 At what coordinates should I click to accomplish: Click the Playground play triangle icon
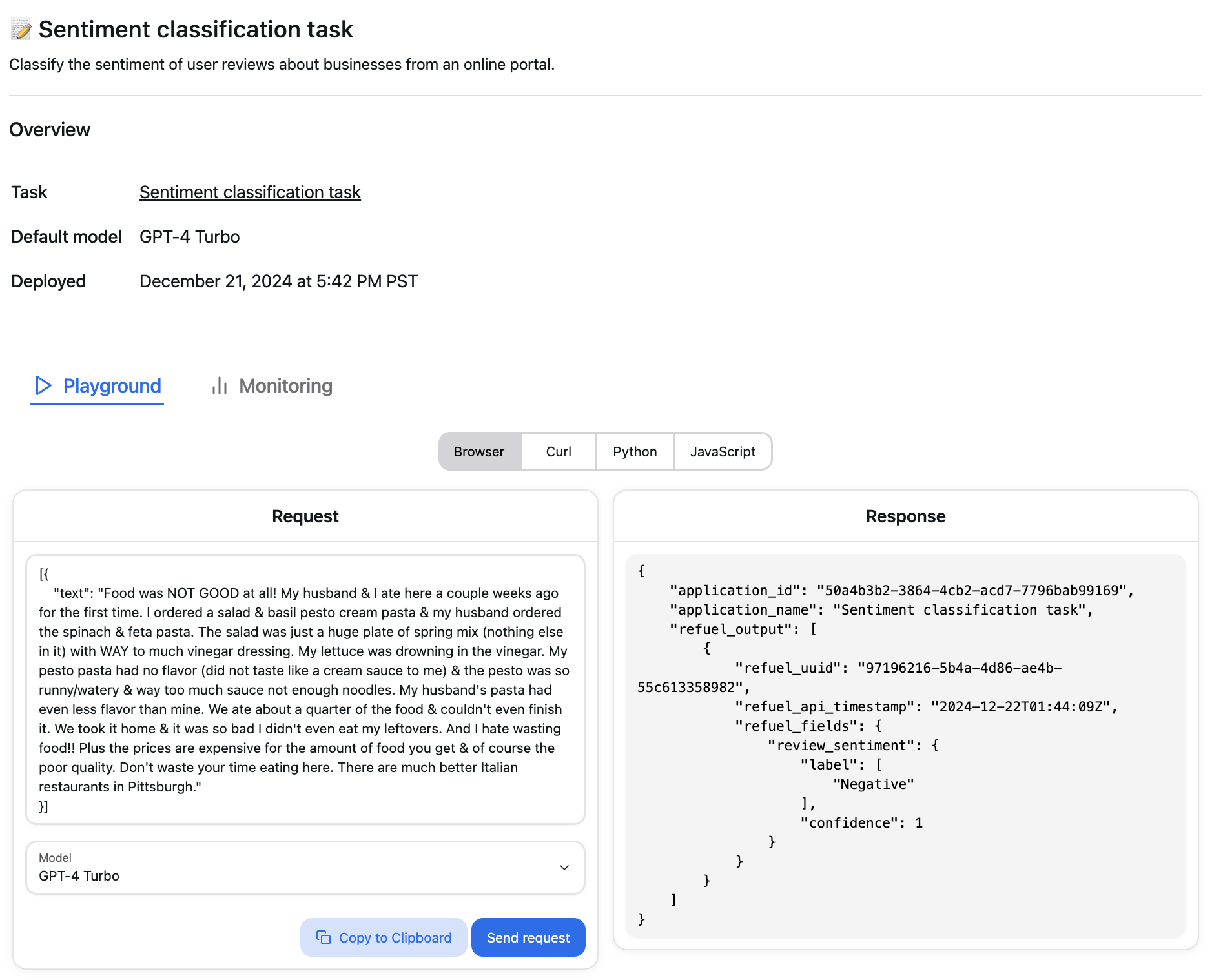(44, 386)
